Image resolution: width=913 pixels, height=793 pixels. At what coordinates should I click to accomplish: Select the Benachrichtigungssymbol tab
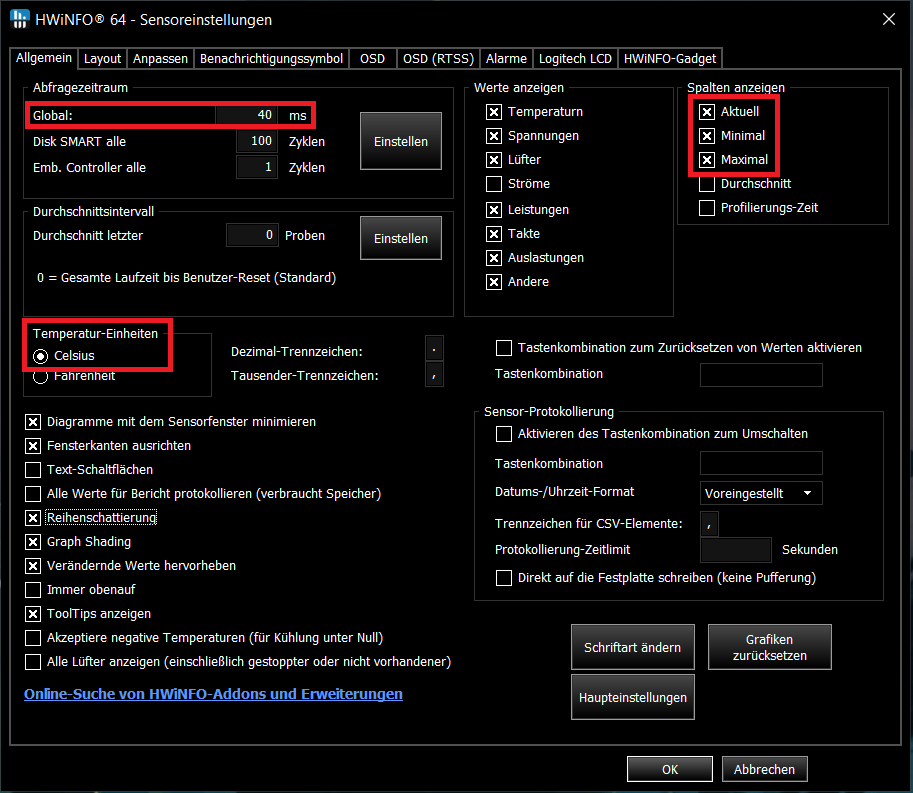coord(271,59)
